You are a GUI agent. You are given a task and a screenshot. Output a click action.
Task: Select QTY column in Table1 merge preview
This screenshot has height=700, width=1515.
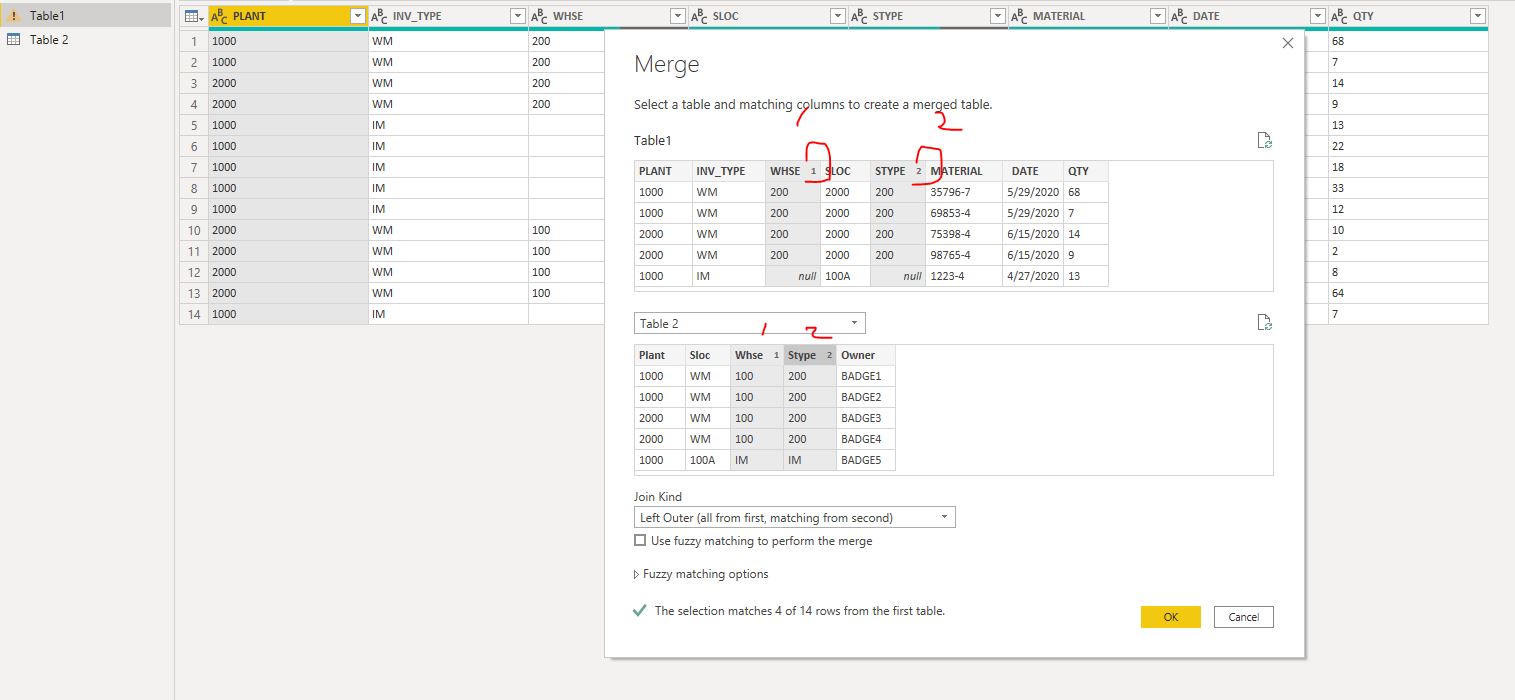pyautogui.click(x=1086, y=171)
